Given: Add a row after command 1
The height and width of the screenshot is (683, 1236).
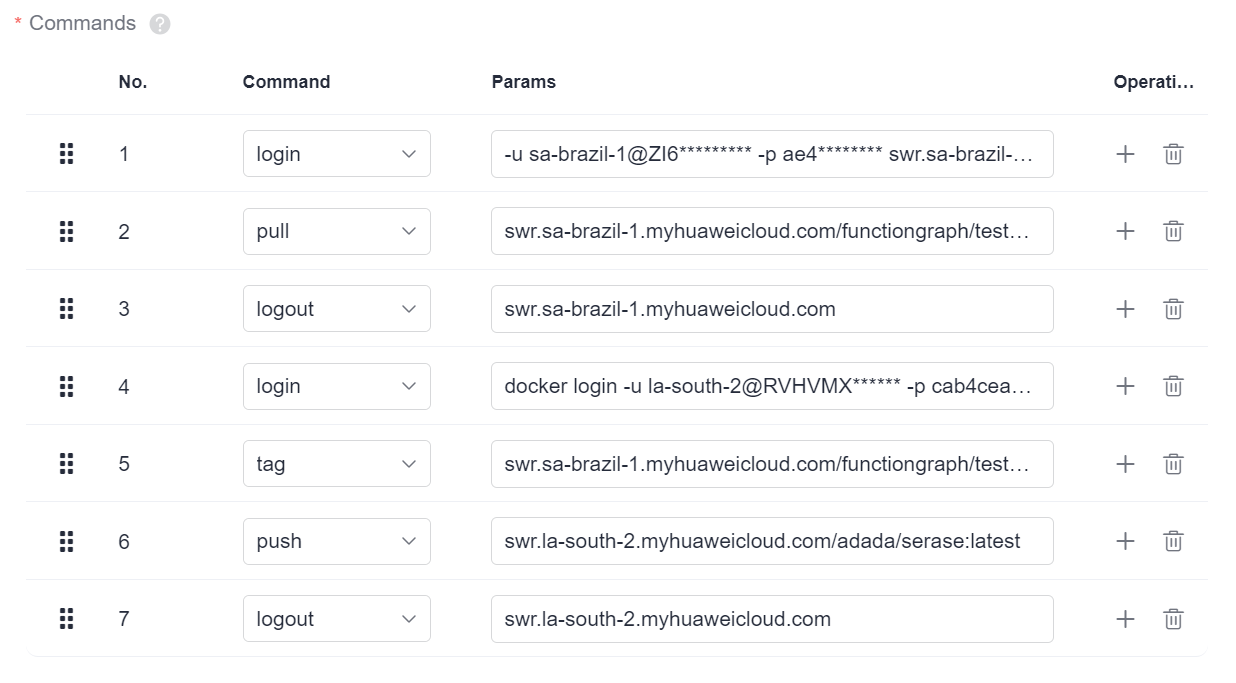Looking at the screenshot, I should [1125, 154].
